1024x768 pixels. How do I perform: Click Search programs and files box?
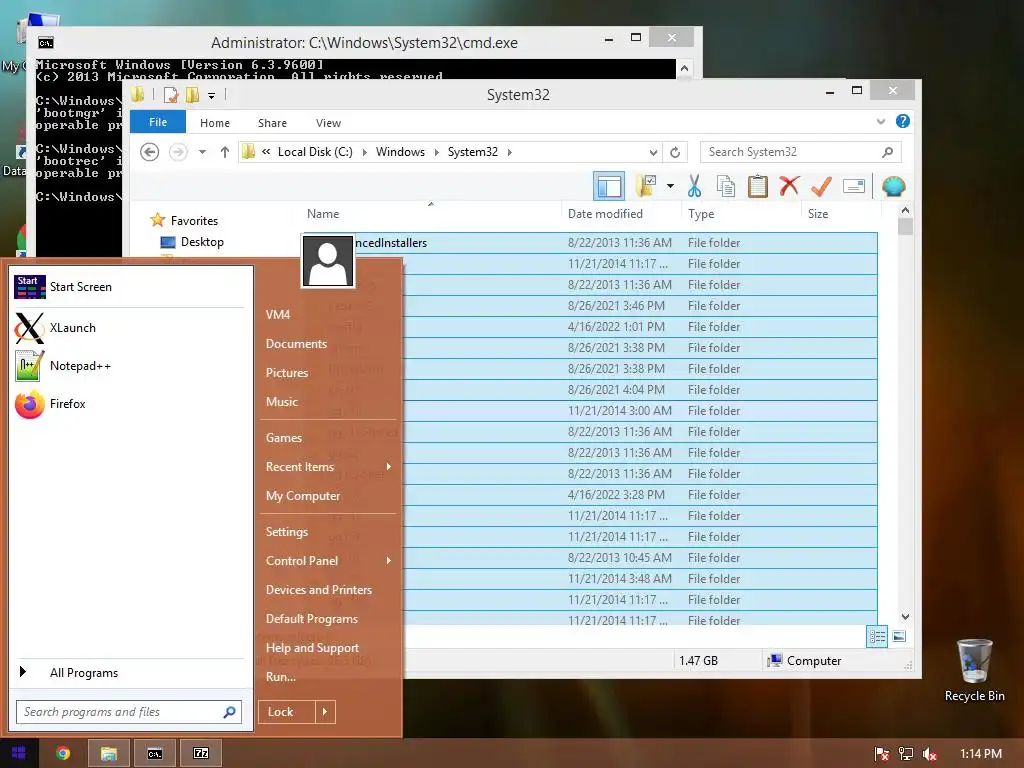tap(129, 712)
